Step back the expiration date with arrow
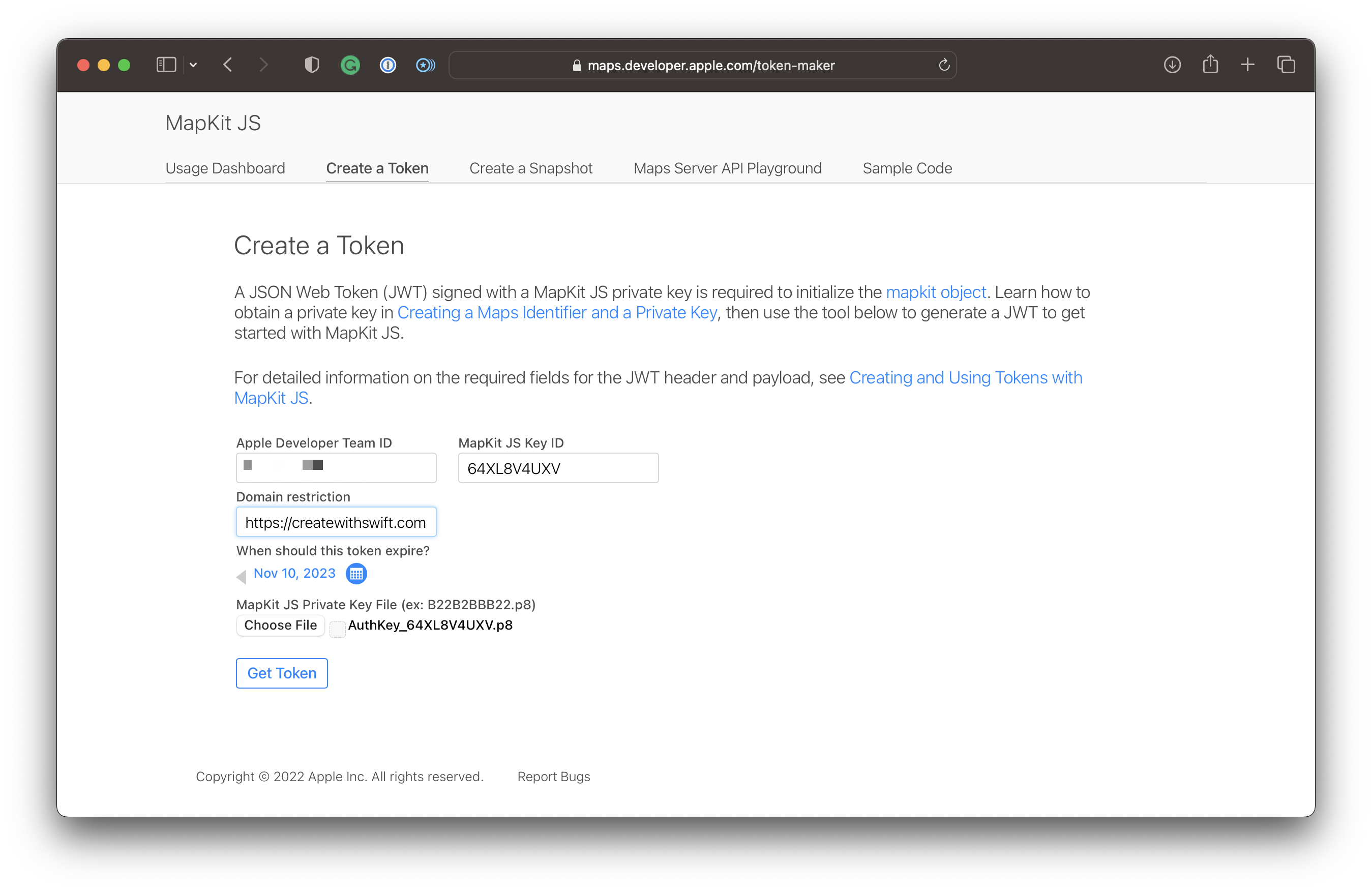1372x892 pixels. (x=242, y=576)
